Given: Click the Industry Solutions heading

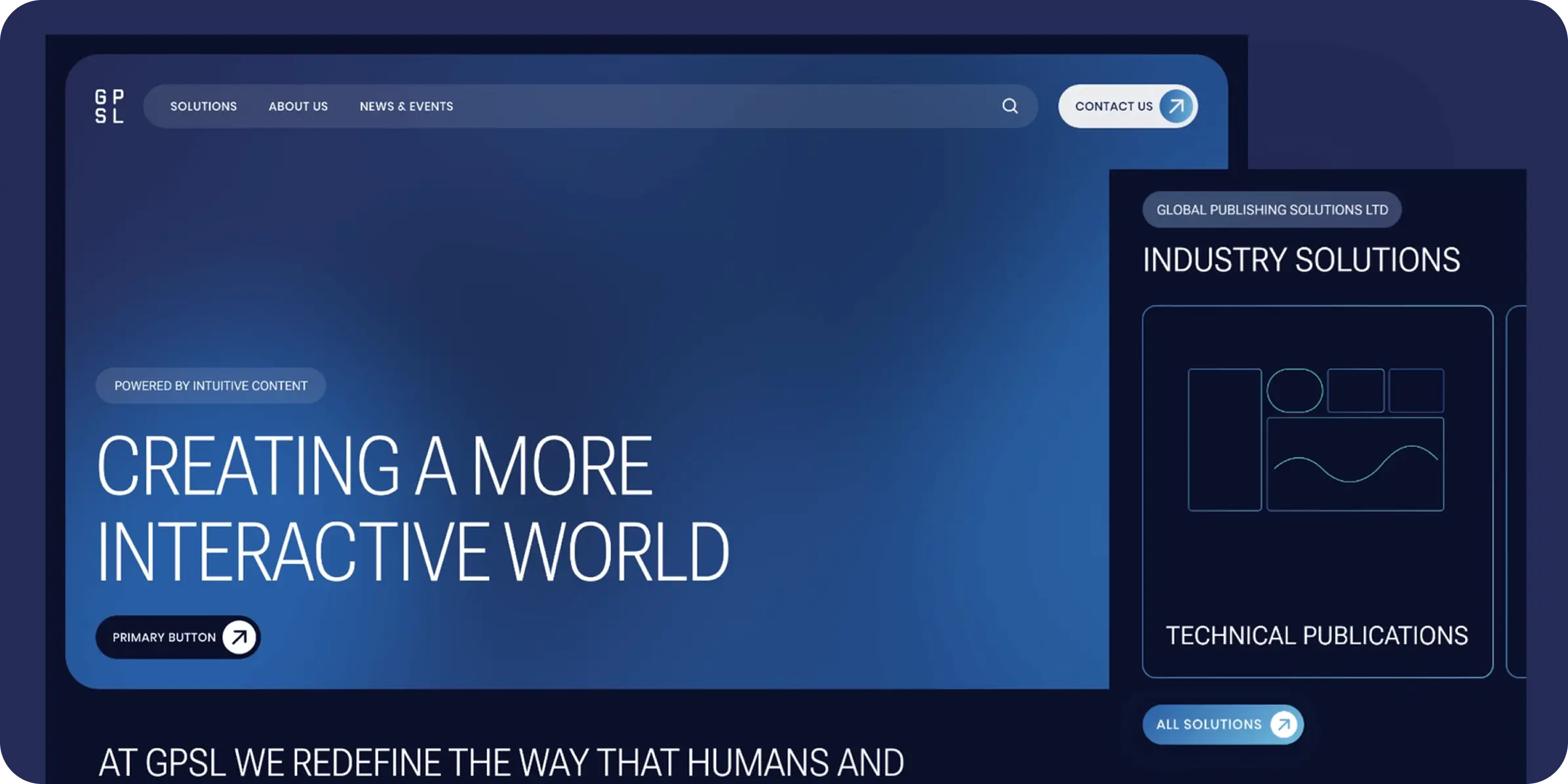Looking at the screenshot, I should (1301, 260).
